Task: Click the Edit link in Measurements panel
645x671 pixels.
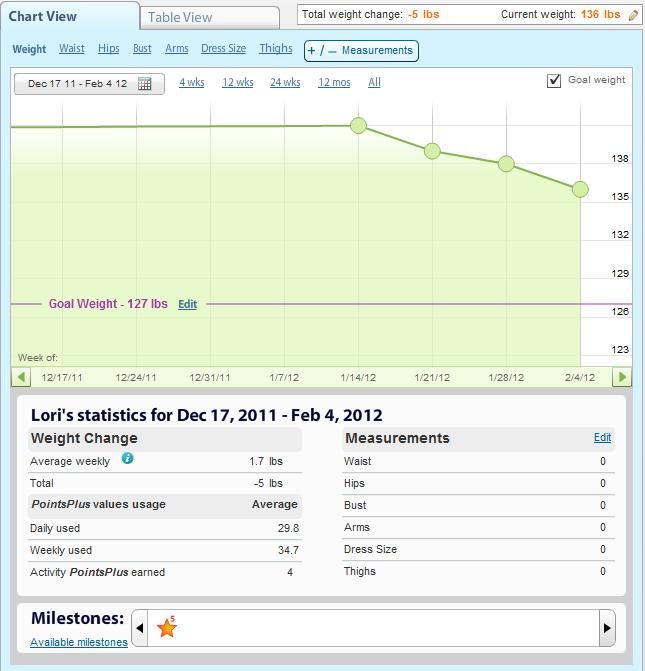Action: [x=602, y=437]
